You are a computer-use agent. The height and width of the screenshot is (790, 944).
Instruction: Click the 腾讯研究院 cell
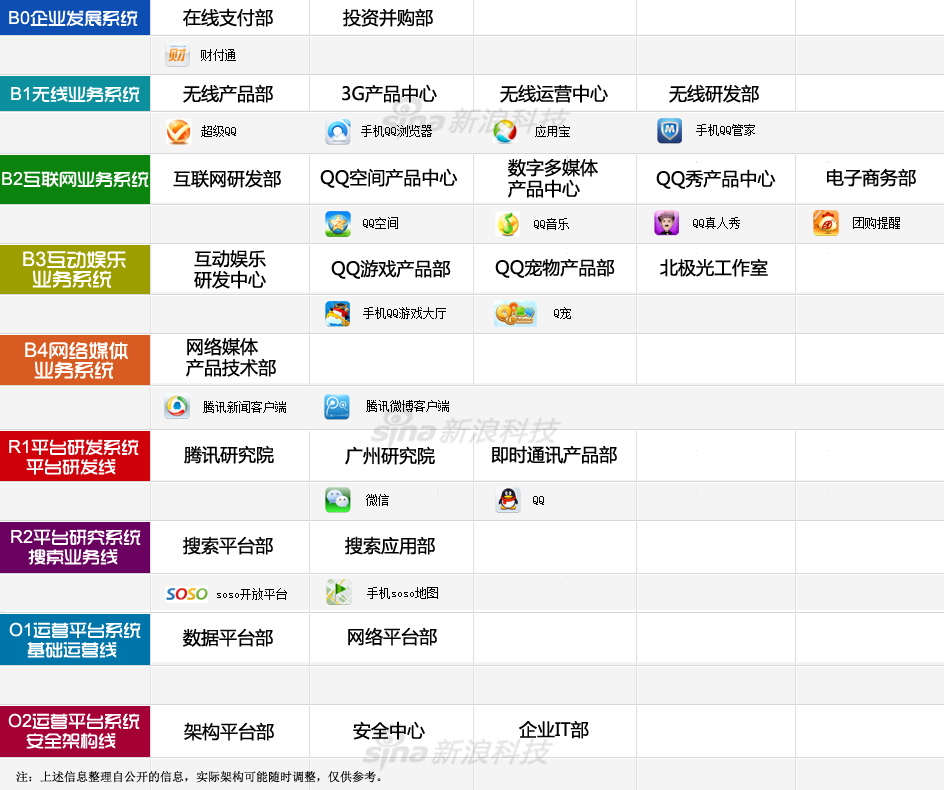tap(229, 456)
